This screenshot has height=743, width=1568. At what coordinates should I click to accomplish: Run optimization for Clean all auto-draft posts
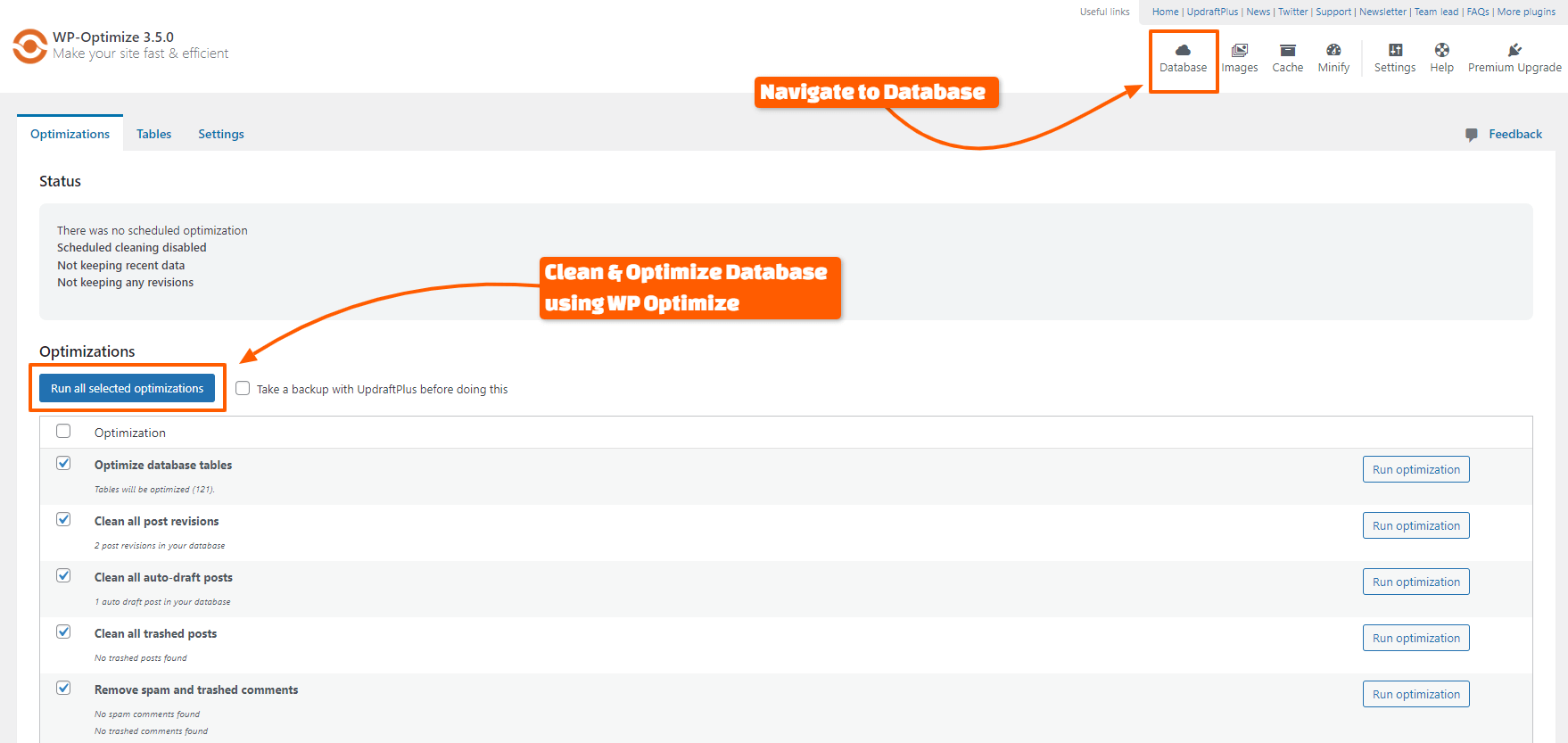(1415, 582)
